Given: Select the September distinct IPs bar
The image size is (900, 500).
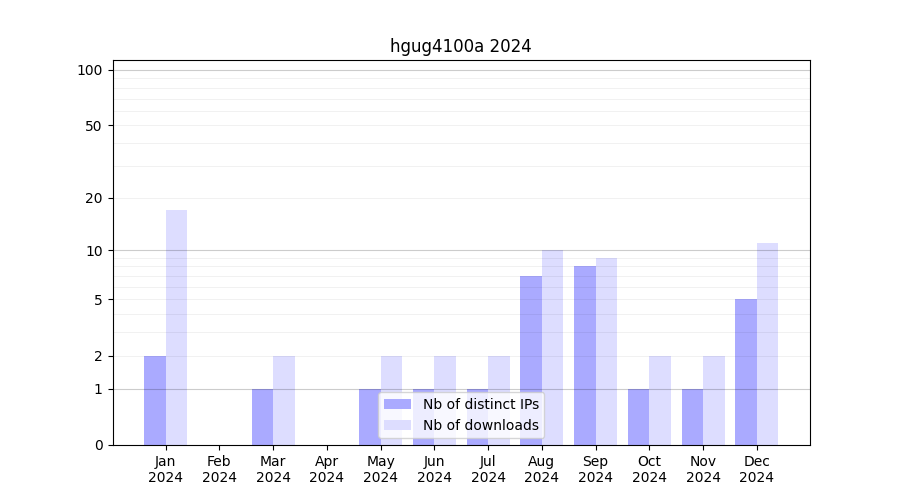Looking at the screenshot, I should pyautogui.click(x=585, y=355).
